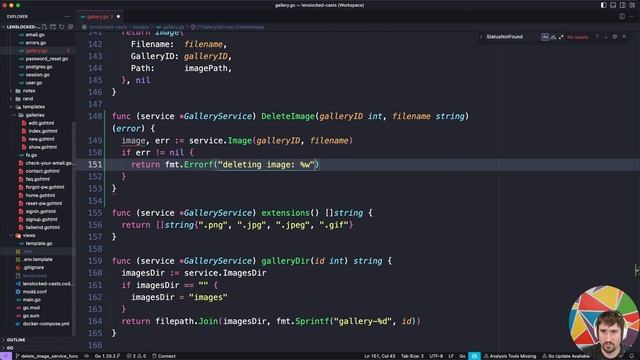This screenshot has width=640, height=360.
Task: Open main.go file
Action: [31, 300]
